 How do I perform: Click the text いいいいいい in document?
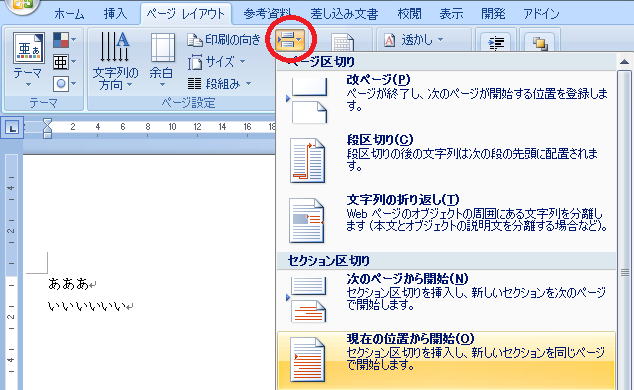87,306
